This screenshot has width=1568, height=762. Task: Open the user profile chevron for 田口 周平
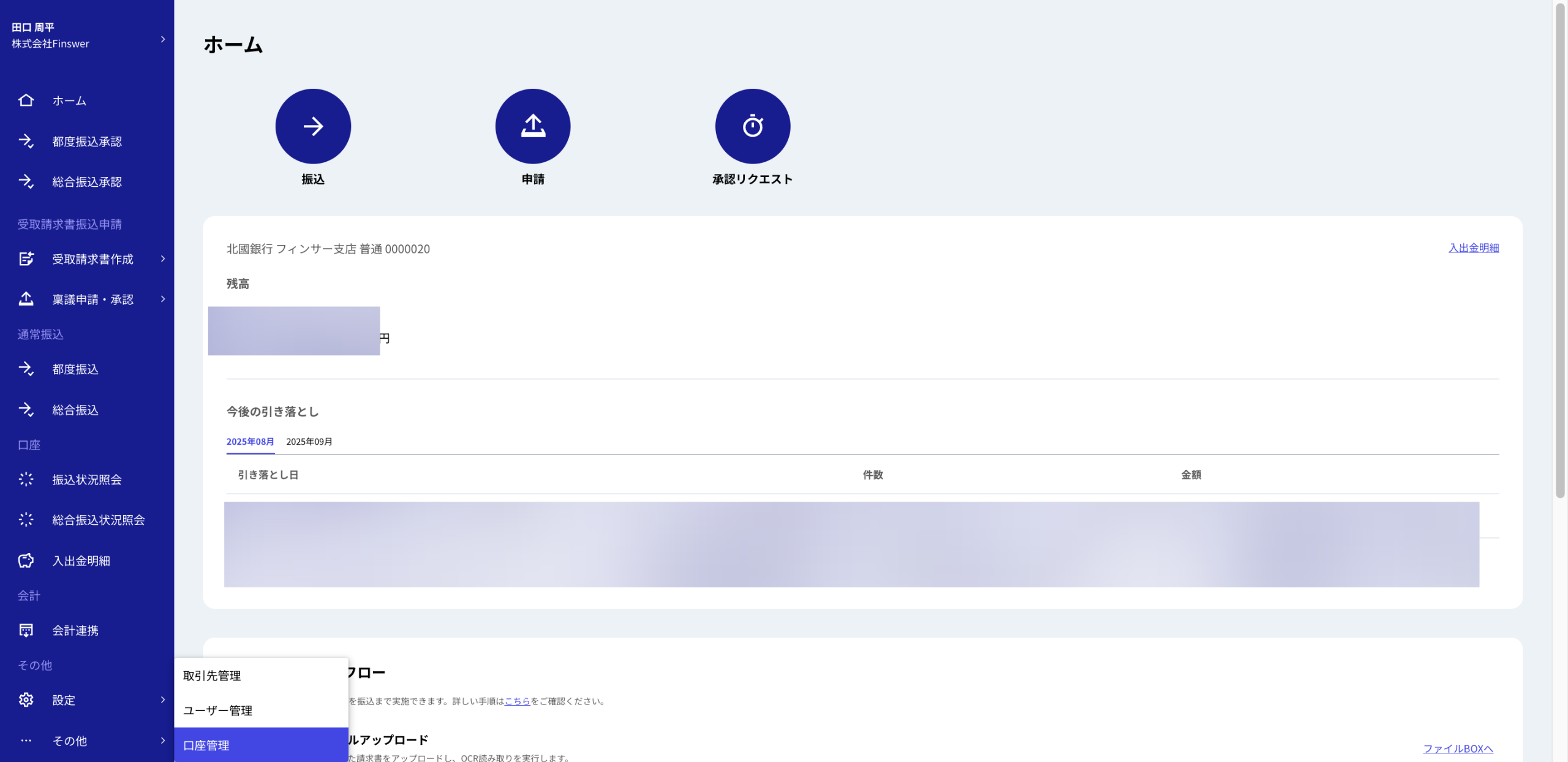163,39
